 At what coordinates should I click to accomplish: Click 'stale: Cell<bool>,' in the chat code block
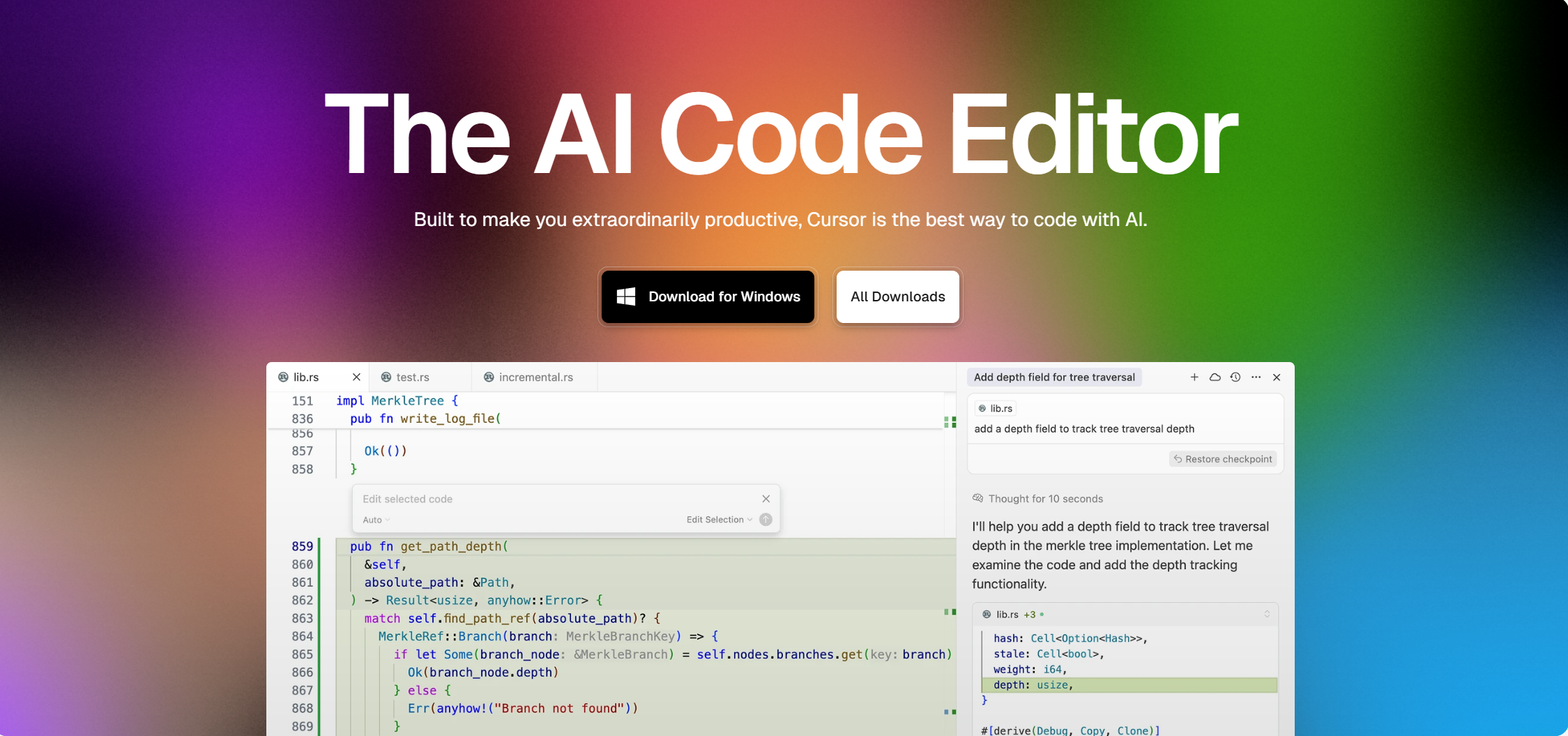(1049, 654)
